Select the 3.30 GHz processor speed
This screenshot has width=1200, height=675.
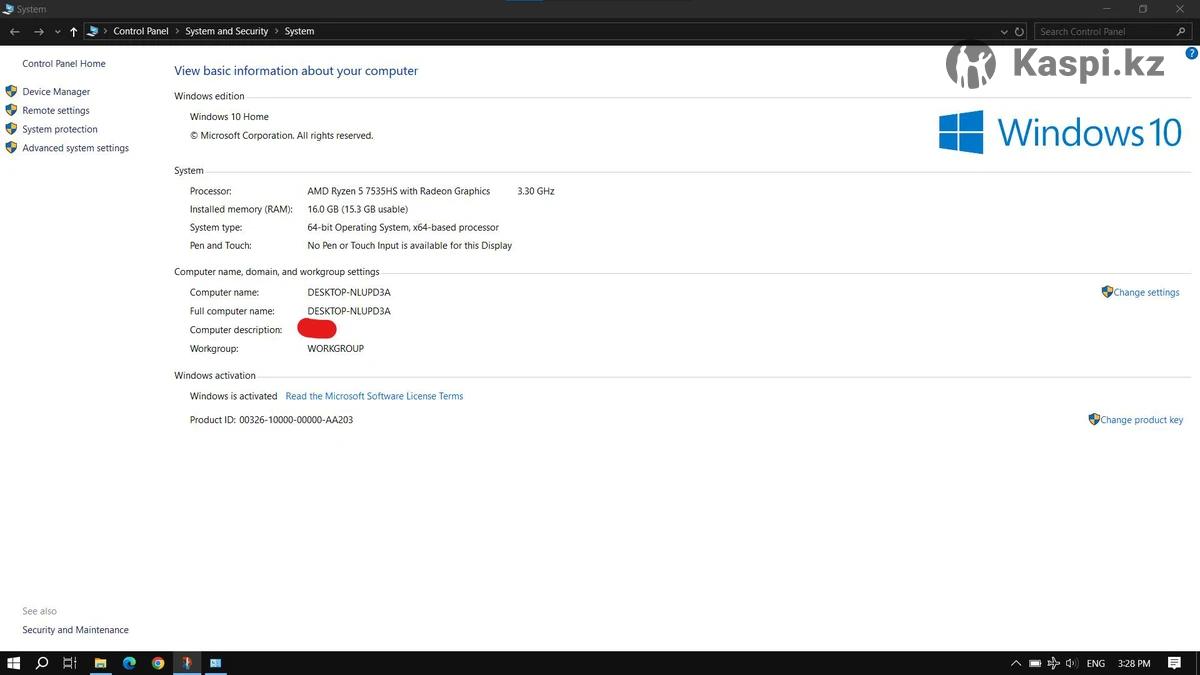point(536,191)
